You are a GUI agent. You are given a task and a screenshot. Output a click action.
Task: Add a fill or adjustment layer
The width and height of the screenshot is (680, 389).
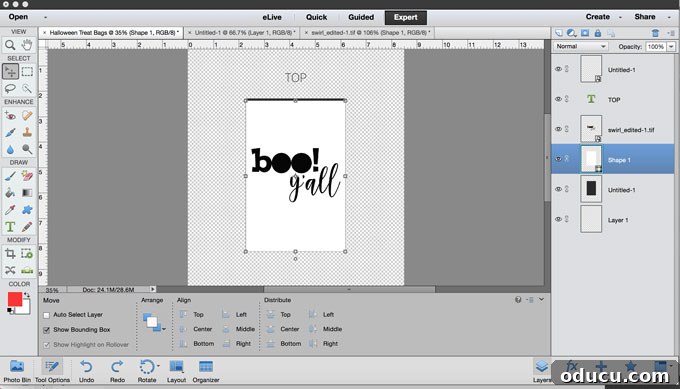coord(572,33)
